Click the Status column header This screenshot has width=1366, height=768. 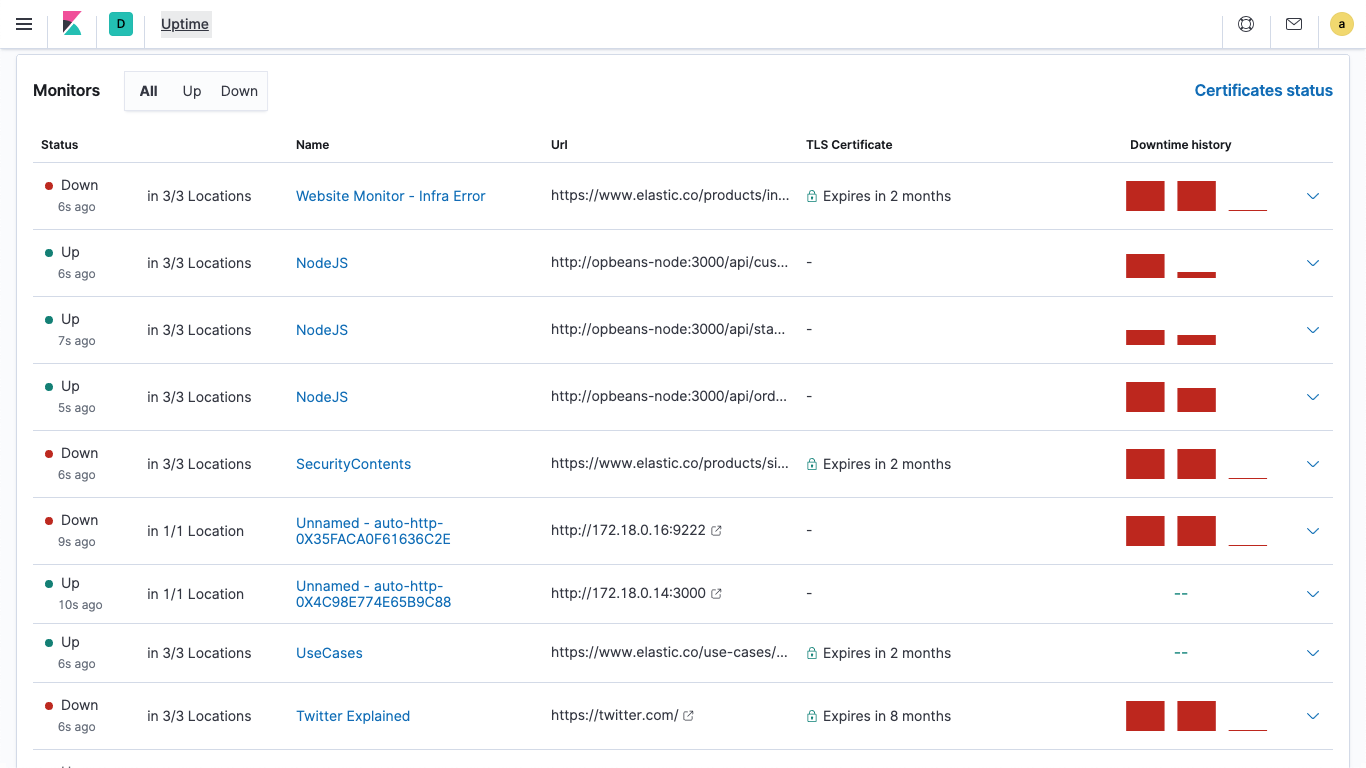click(59, 145)
